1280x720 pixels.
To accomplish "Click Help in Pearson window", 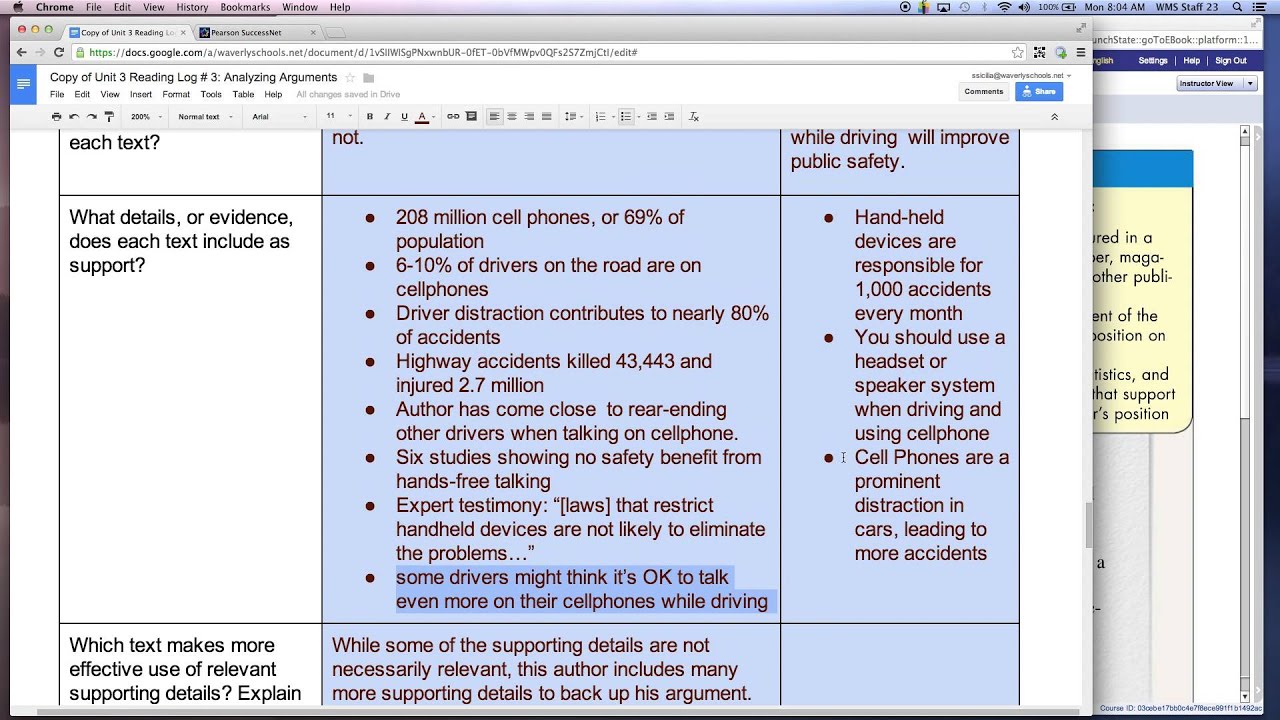I will 1192,61.
